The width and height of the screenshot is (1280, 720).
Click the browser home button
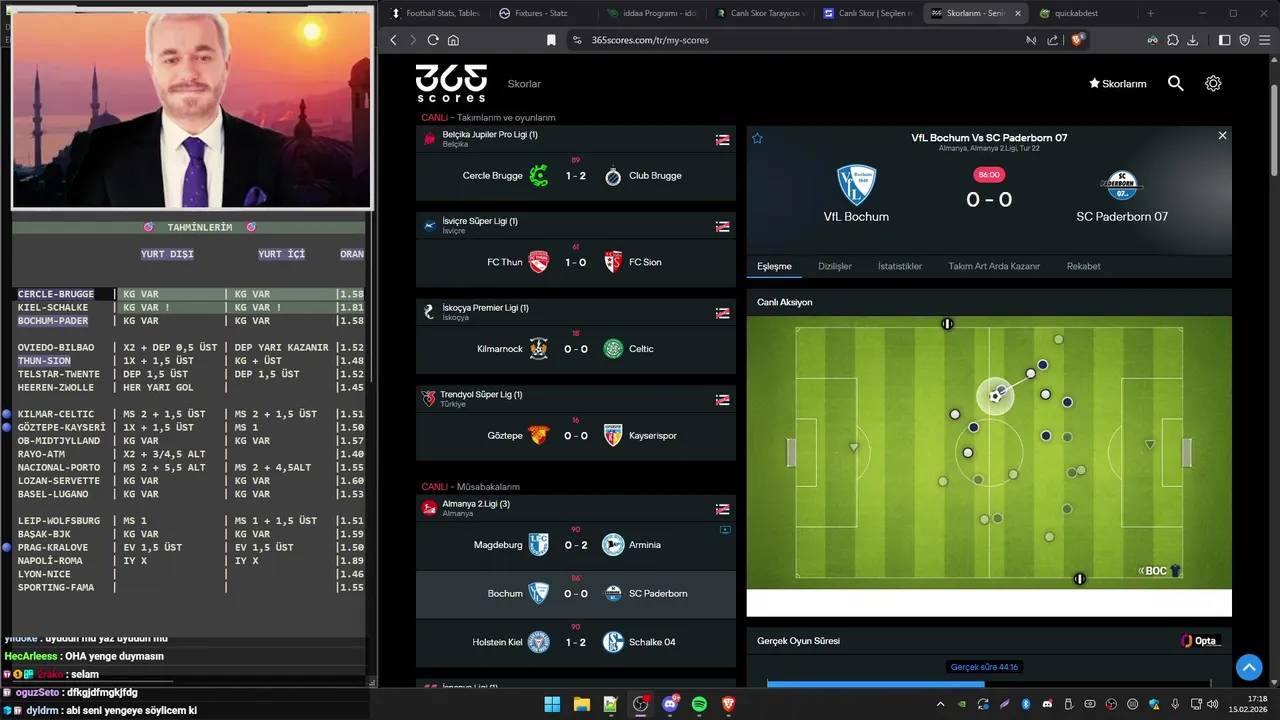pos(453,40)
